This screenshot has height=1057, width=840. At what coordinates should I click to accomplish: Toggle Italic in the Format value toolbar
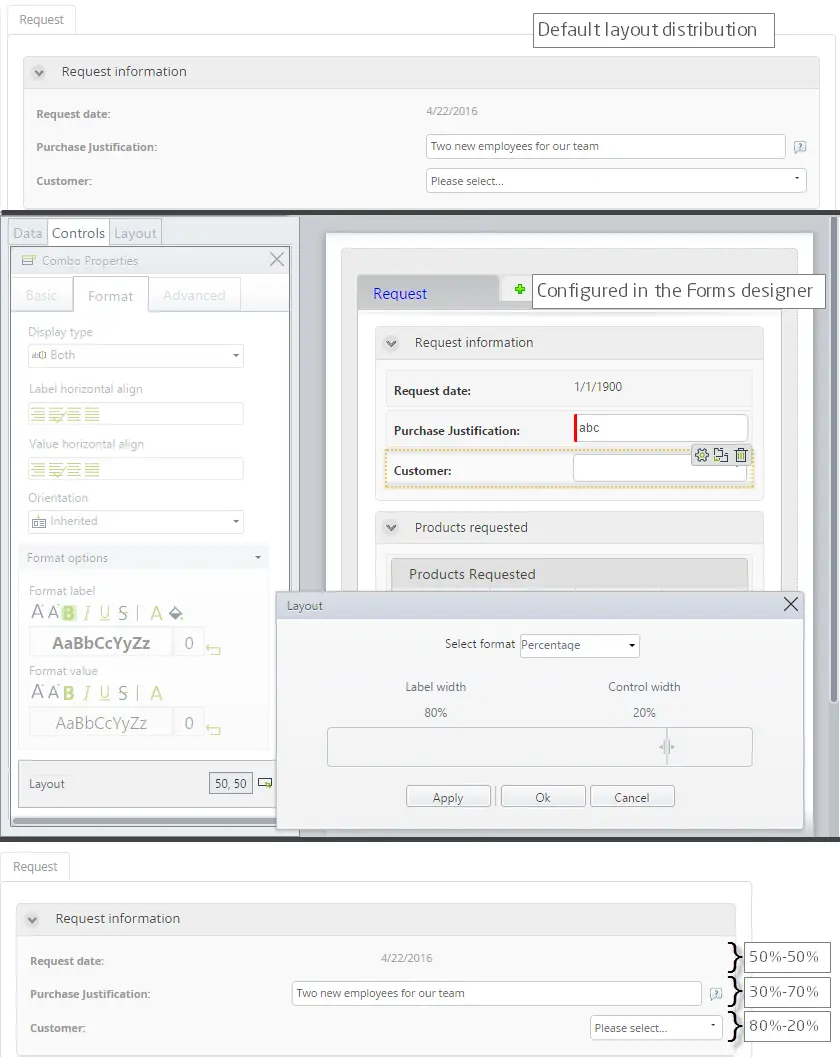point(86,692)
